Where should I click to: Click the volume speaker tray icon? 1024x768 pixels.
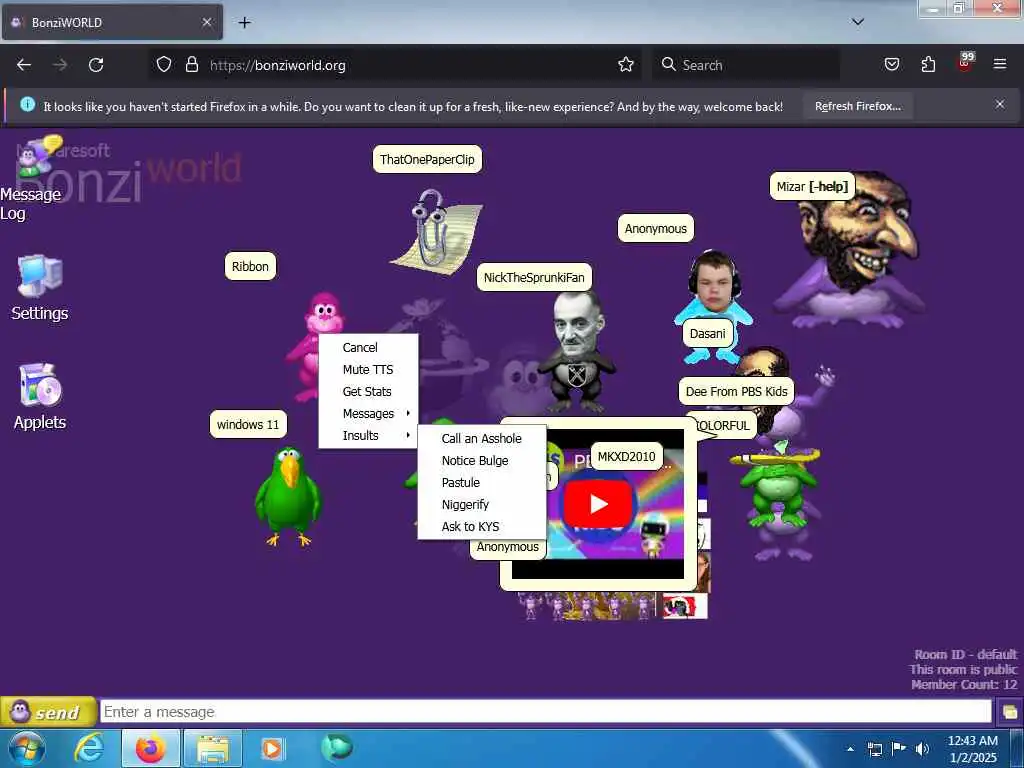pos(922,748)
